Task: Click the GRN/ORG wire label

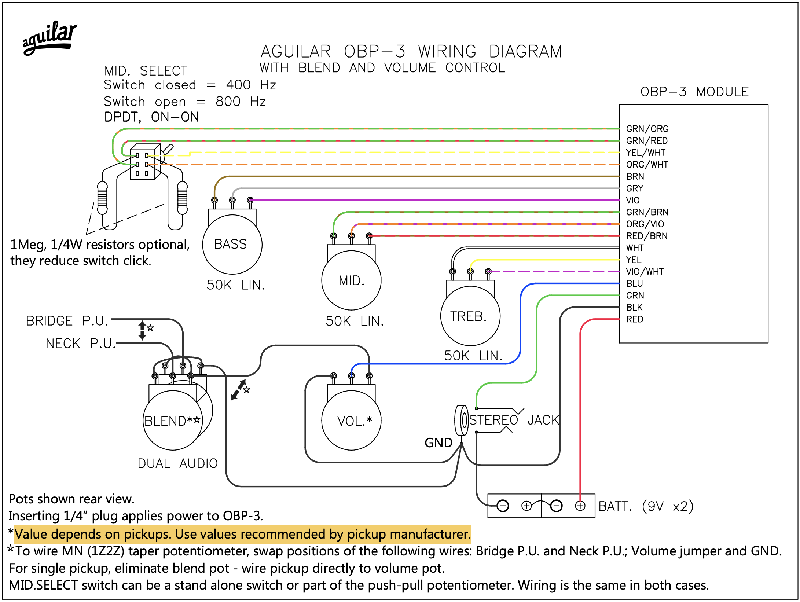Action: coord(647,129)
